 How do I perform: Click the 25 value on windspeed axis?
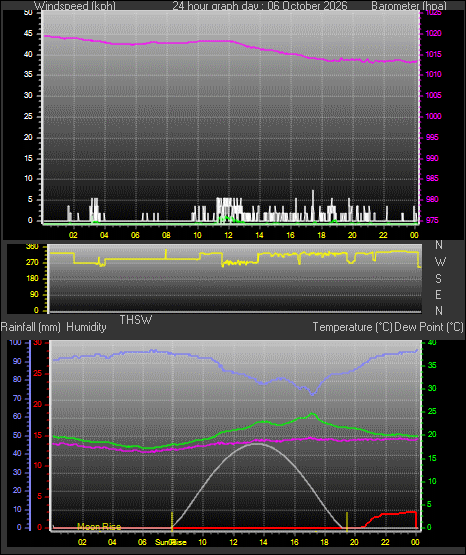pos(28,116)
